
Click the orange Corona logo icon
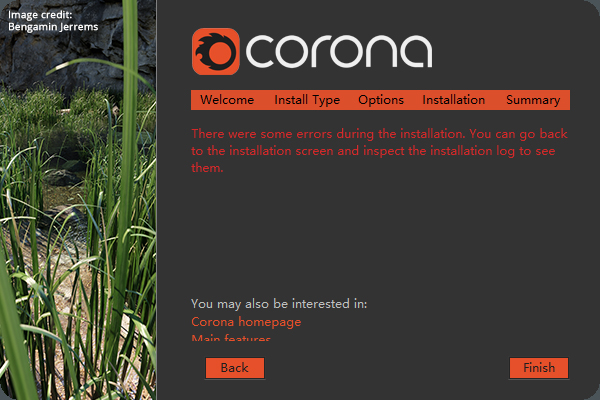[x=216, y=51]
